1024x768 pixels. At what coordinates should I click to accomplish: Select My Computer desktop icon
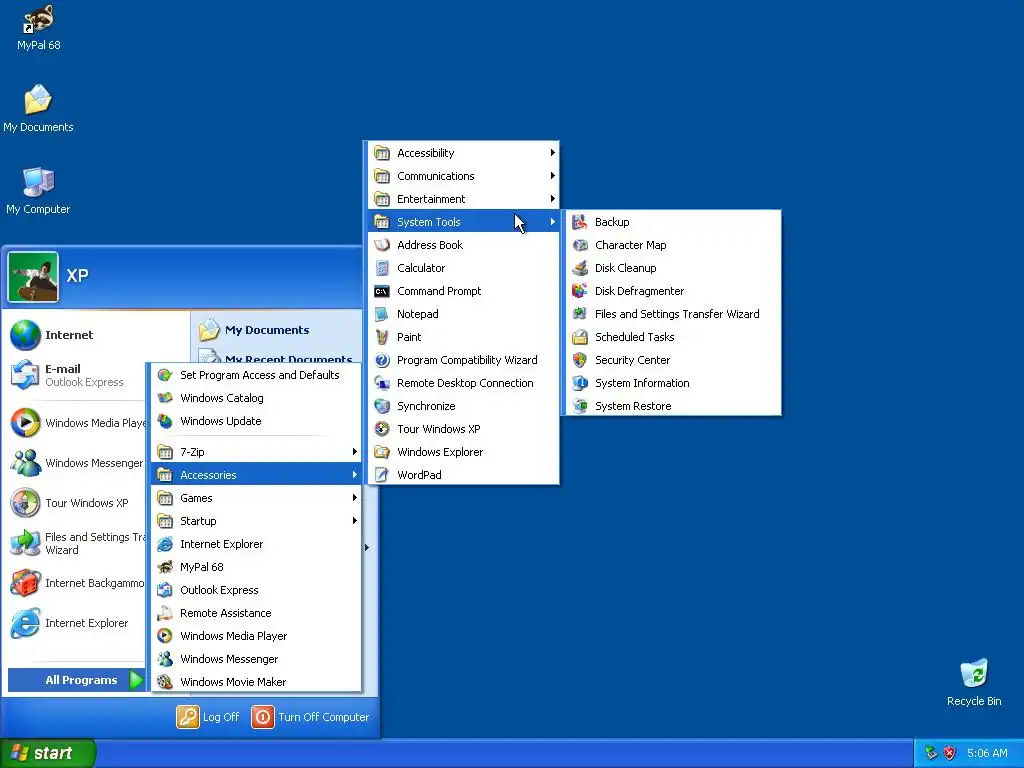[38, 191]
